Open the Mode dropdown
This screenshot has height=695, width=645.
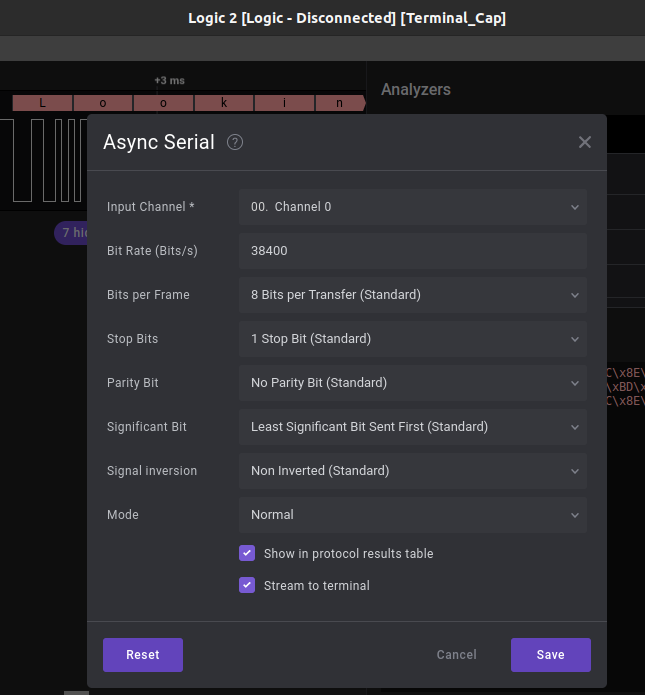(412, 515)
